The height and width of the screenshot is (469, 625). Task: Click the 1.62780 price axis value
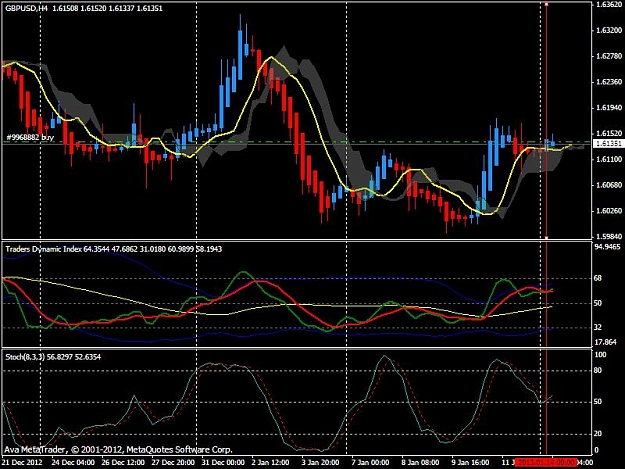coord(608,56)
